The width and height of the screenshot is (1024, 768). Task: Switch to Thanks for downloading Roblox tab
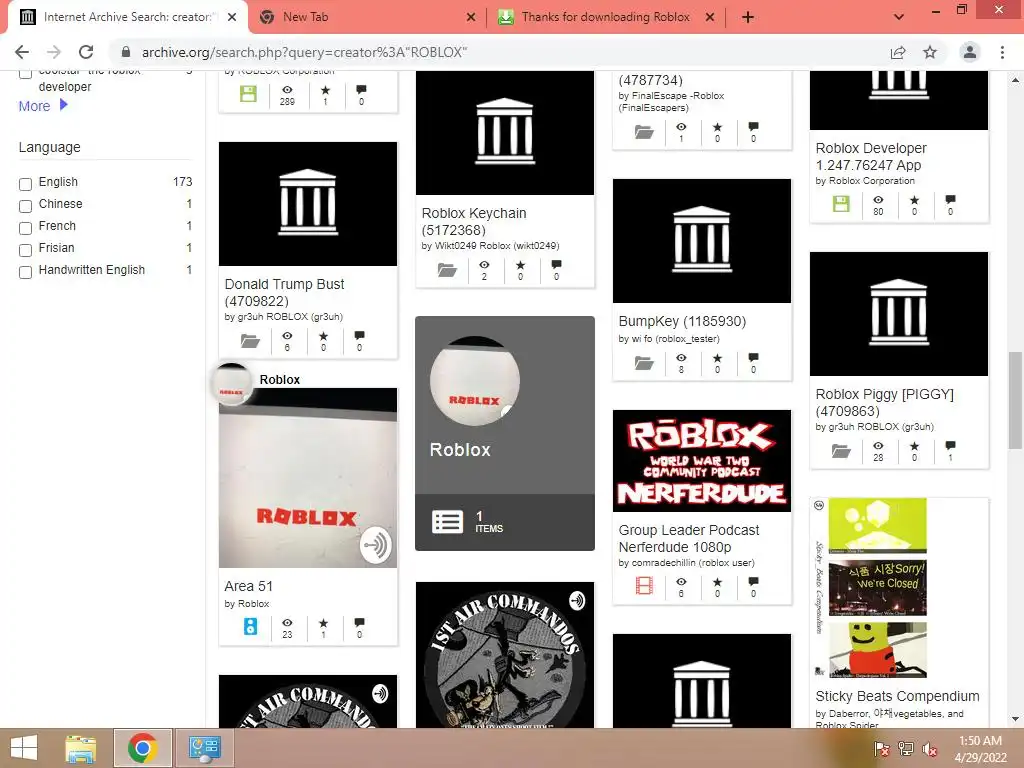(x=605, y=17)
